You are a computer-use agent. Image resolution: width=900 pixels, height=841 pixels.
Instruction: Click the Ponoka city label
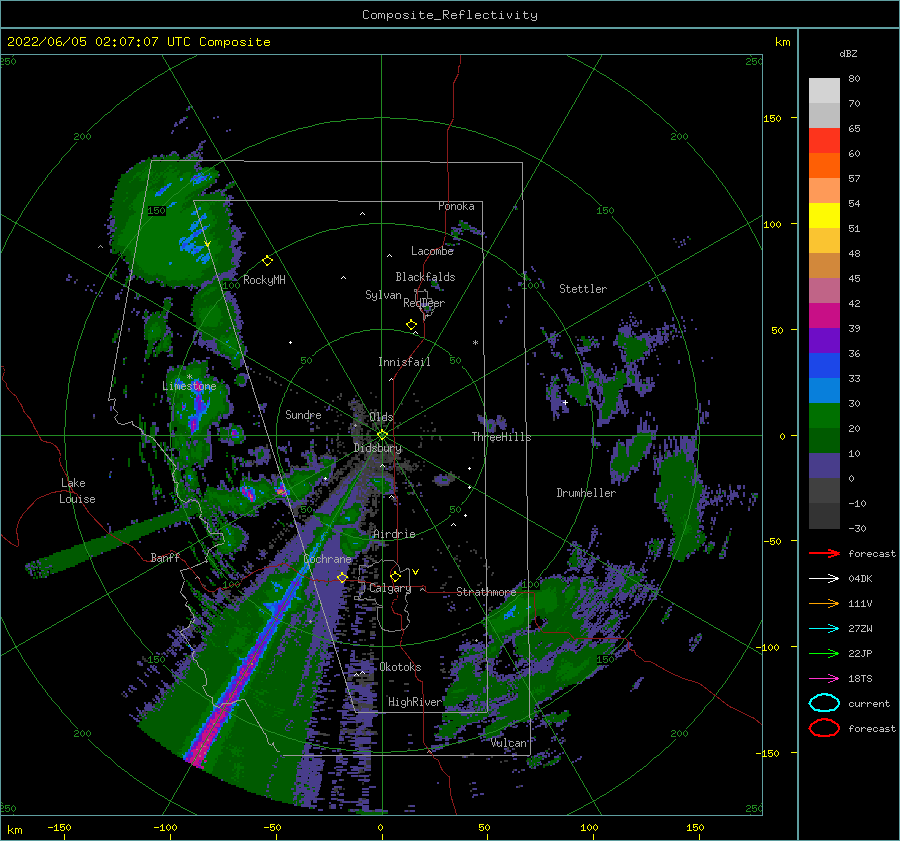tap(456, 206)
